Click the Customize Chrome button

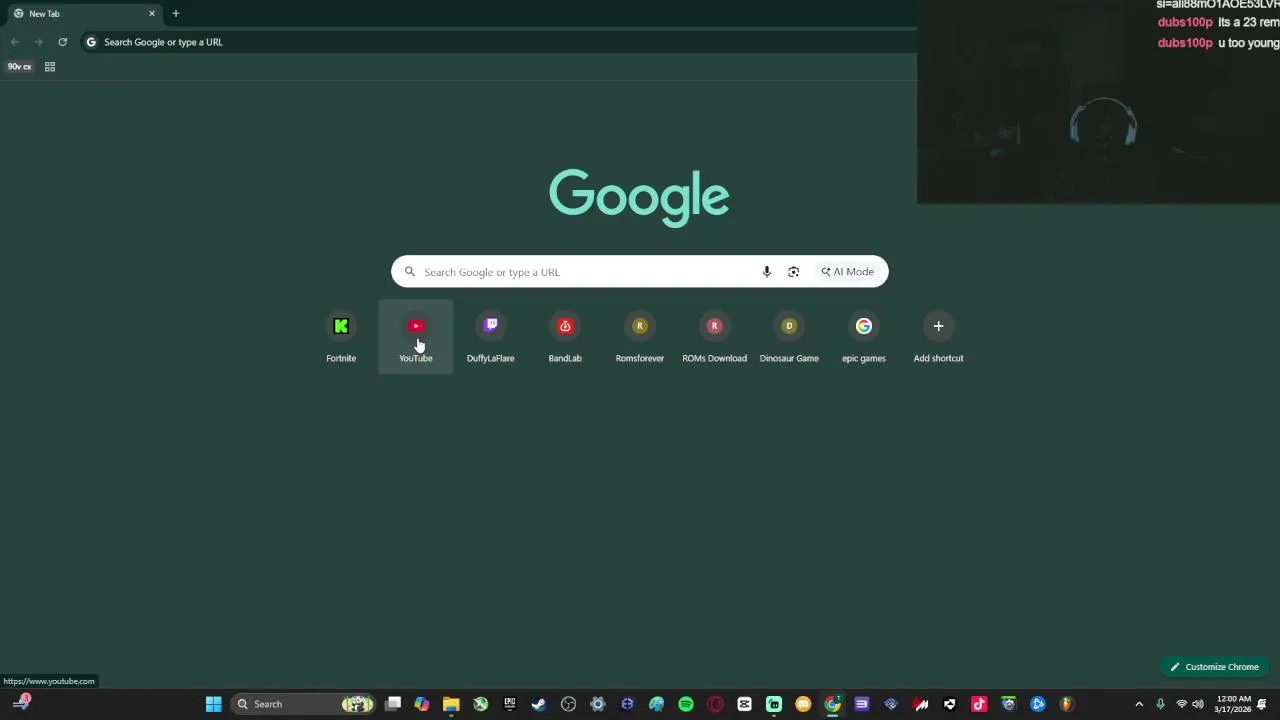pos(1215,667)
